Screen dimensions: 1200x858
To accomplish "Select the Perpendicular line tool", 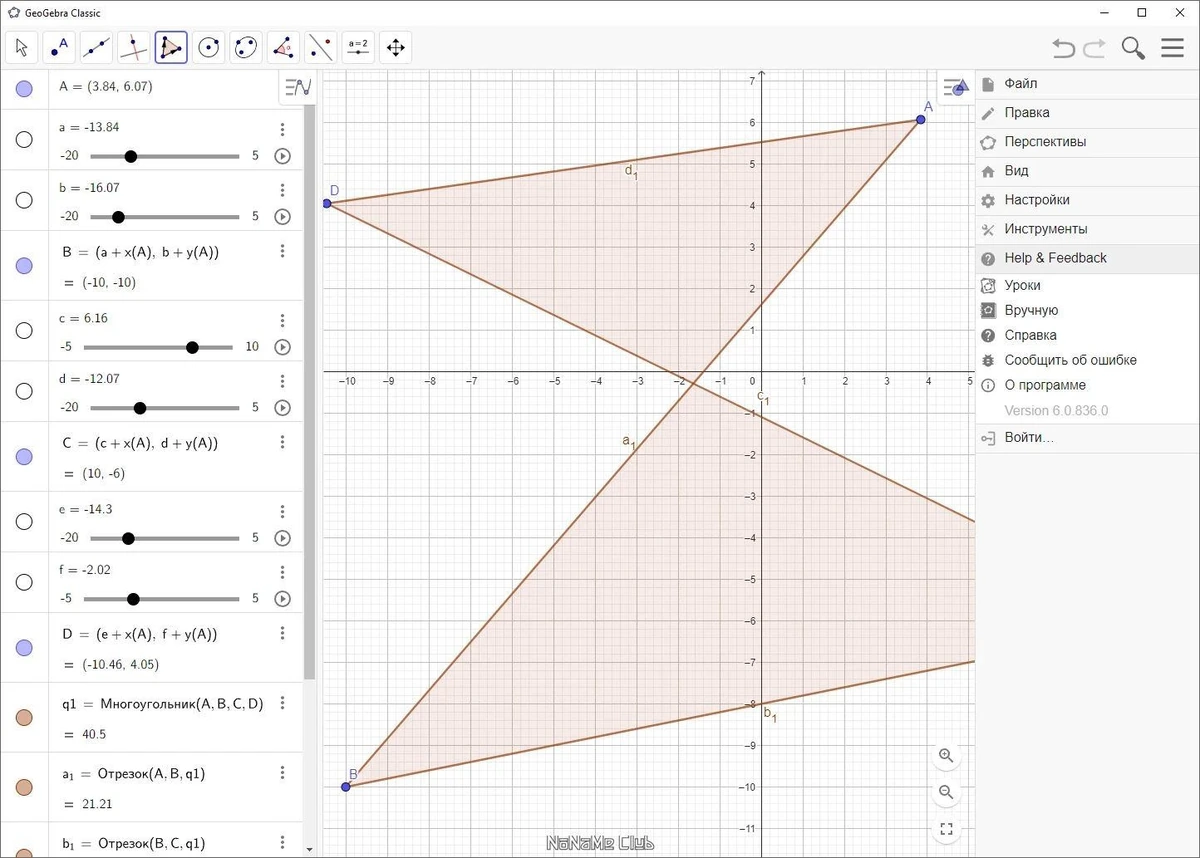I will coord(134,47).
